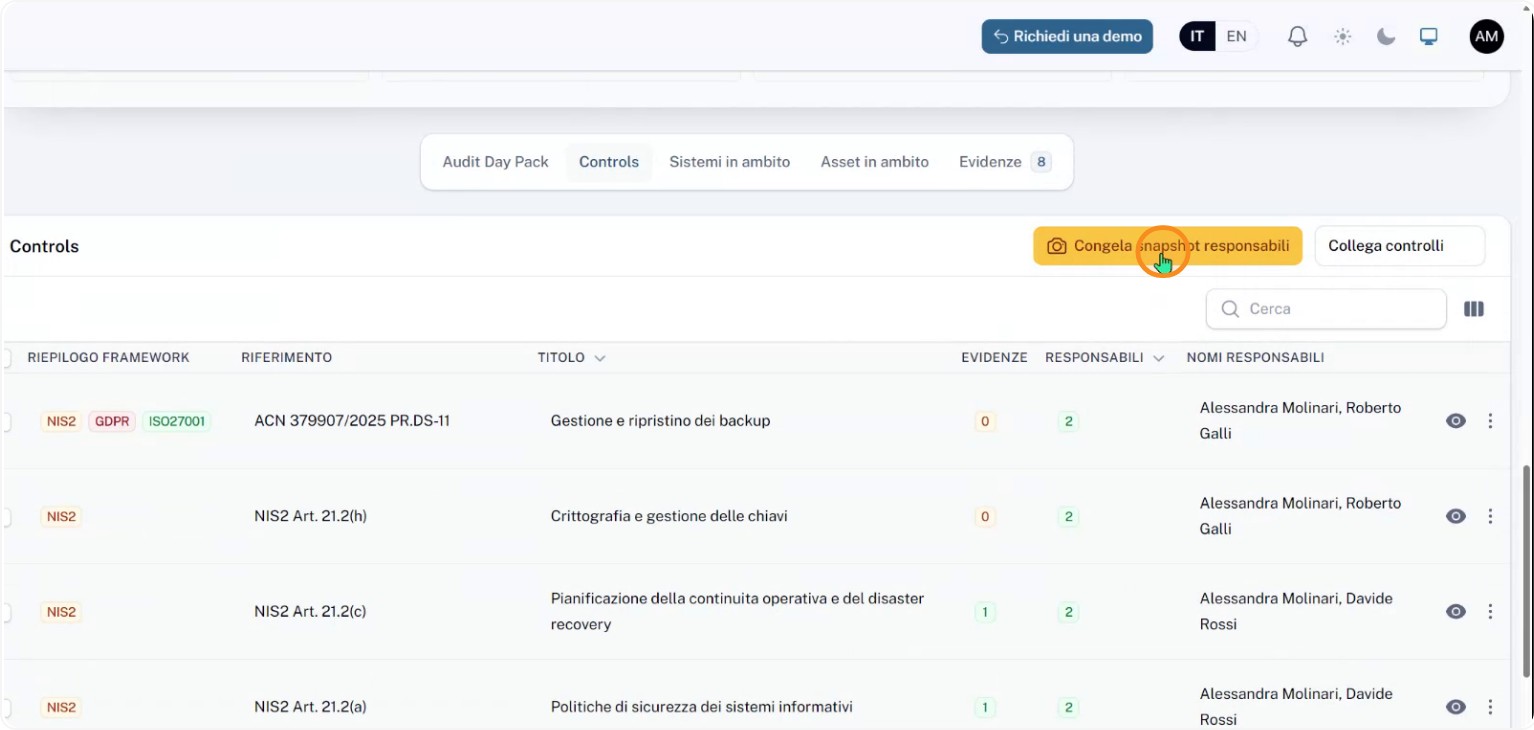Click reference ACN 379907/2025 PR.DS-11
This screenshot has width=1534, height=730.
(x=352, y=421)
